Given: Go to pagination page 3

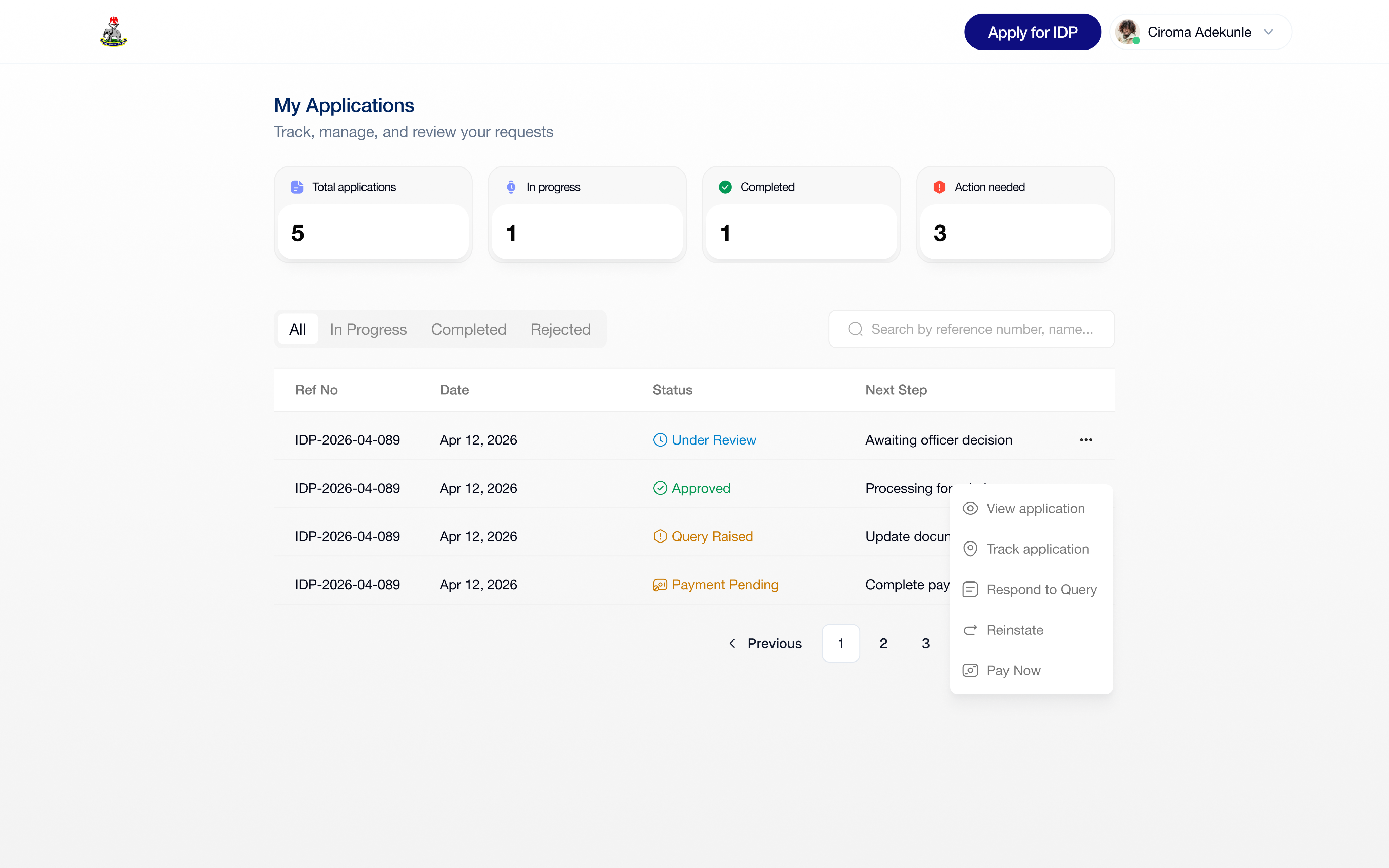Looking at the screenshot, I should [x=926, y=643].
